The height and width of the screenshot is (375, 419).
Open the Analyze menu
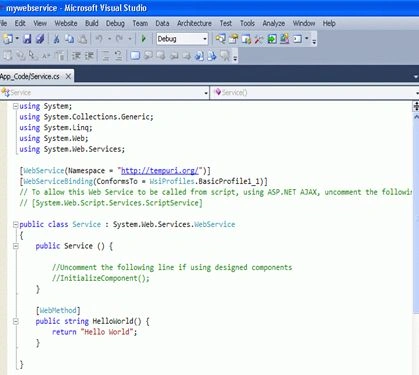click(274, 23)
